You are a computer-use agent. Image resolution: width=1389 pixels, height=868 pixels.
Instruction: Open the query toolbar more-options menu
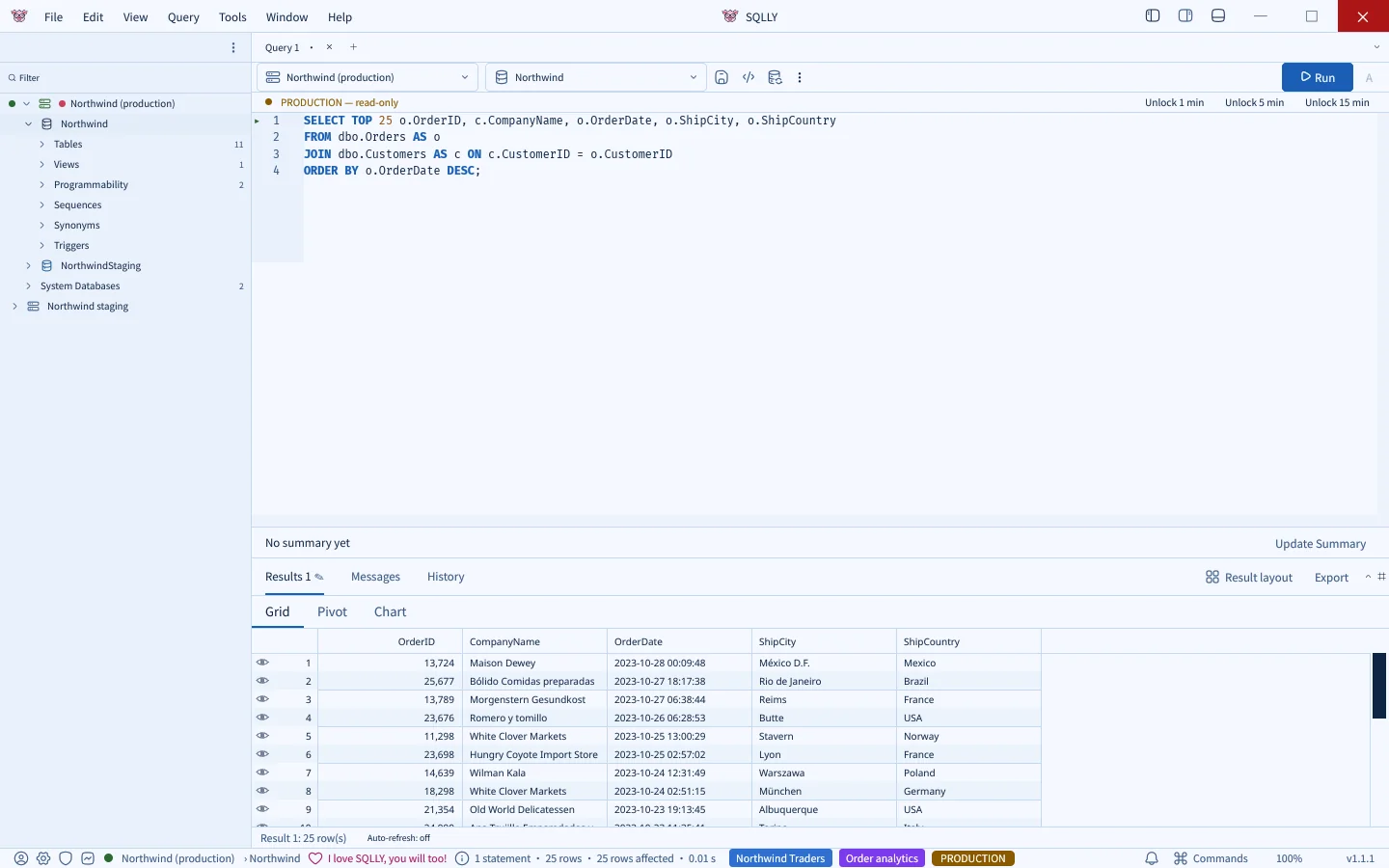click(x=800, y=77)
